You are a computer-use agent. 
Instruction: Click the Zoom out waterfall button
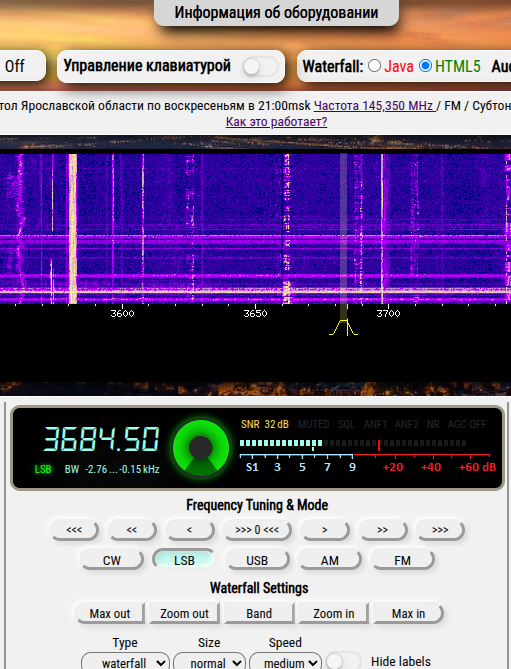(184, 614)
